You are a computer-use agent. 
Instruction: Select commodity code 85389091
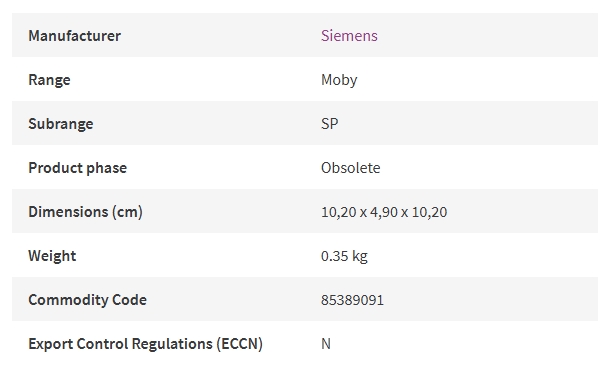(x=352, y=300)
